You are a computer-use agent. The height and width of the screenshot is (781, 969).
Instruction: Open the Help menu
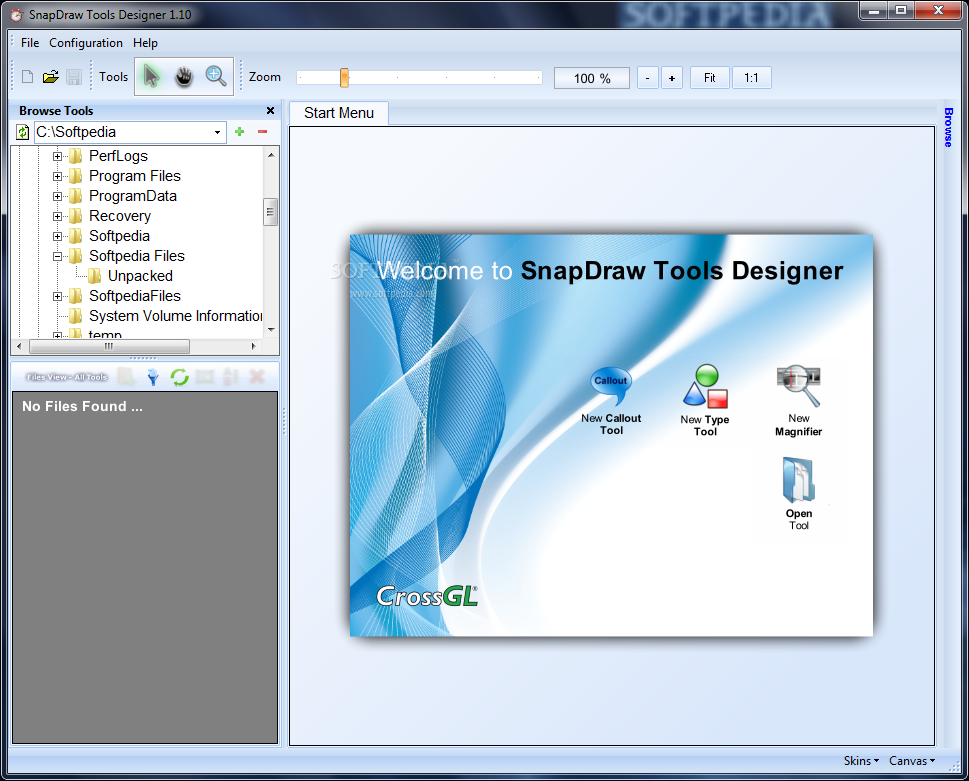(145, 43)
